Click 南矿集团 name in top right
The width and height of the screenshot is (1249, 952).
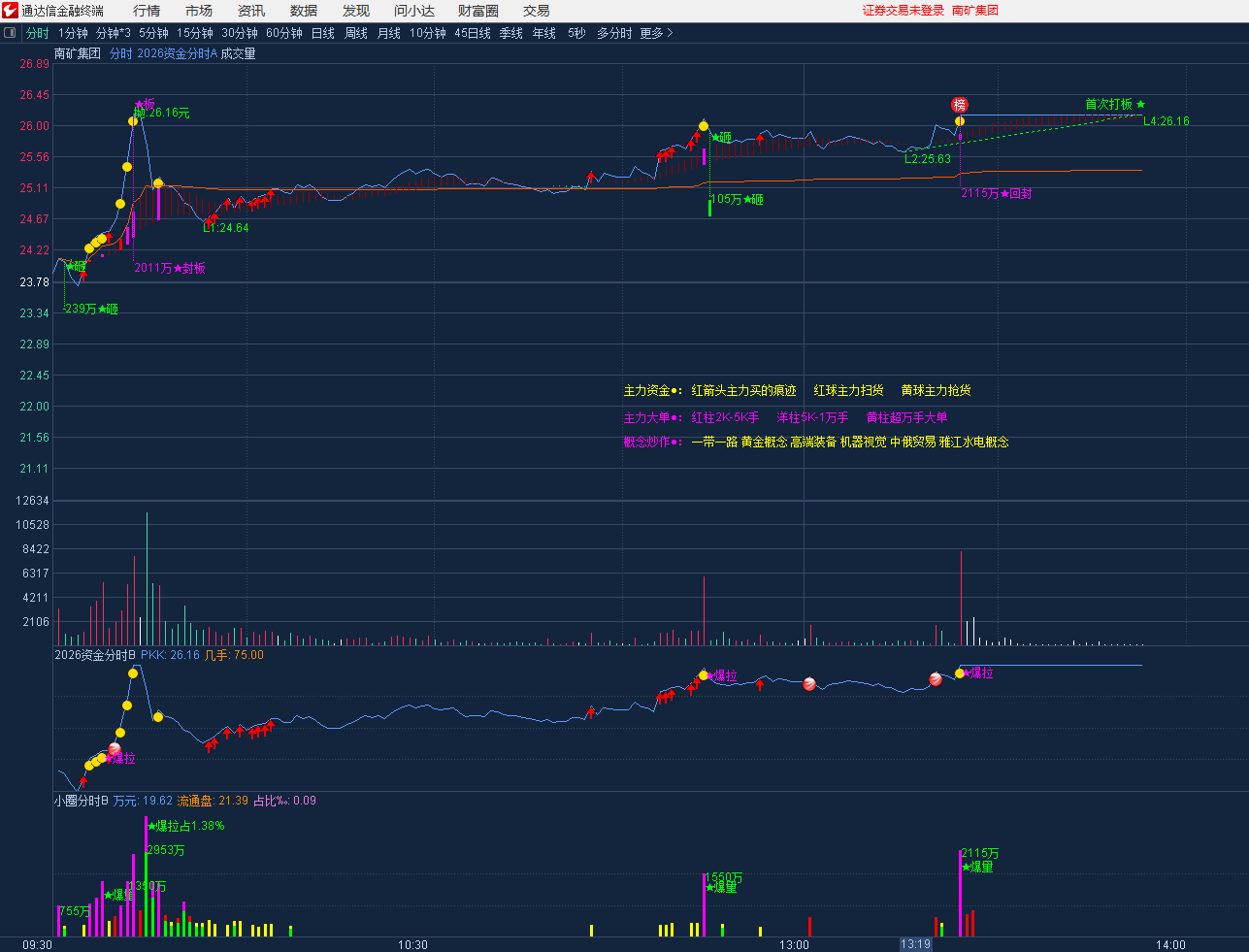[x=974, y=11]
